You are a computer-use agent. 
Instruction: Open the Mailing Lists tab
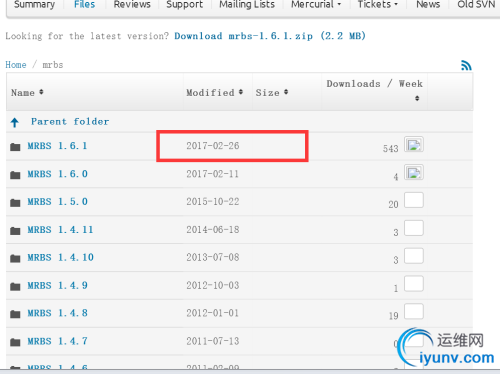[x=247, y=4]
